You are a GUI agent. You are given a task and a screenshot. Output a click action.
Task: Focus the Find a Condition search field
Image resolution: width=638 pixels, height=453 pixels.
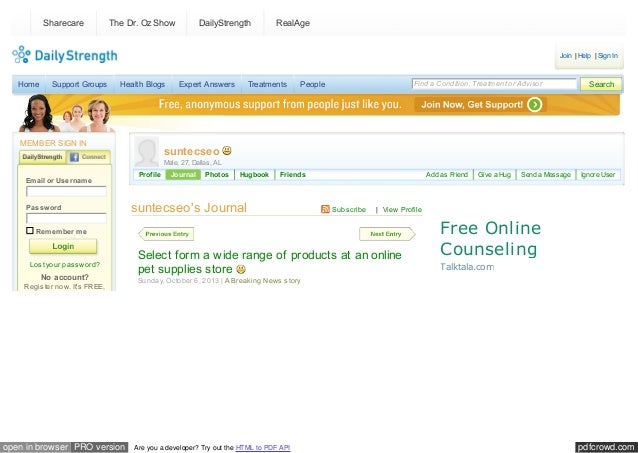tap(494, 84)
